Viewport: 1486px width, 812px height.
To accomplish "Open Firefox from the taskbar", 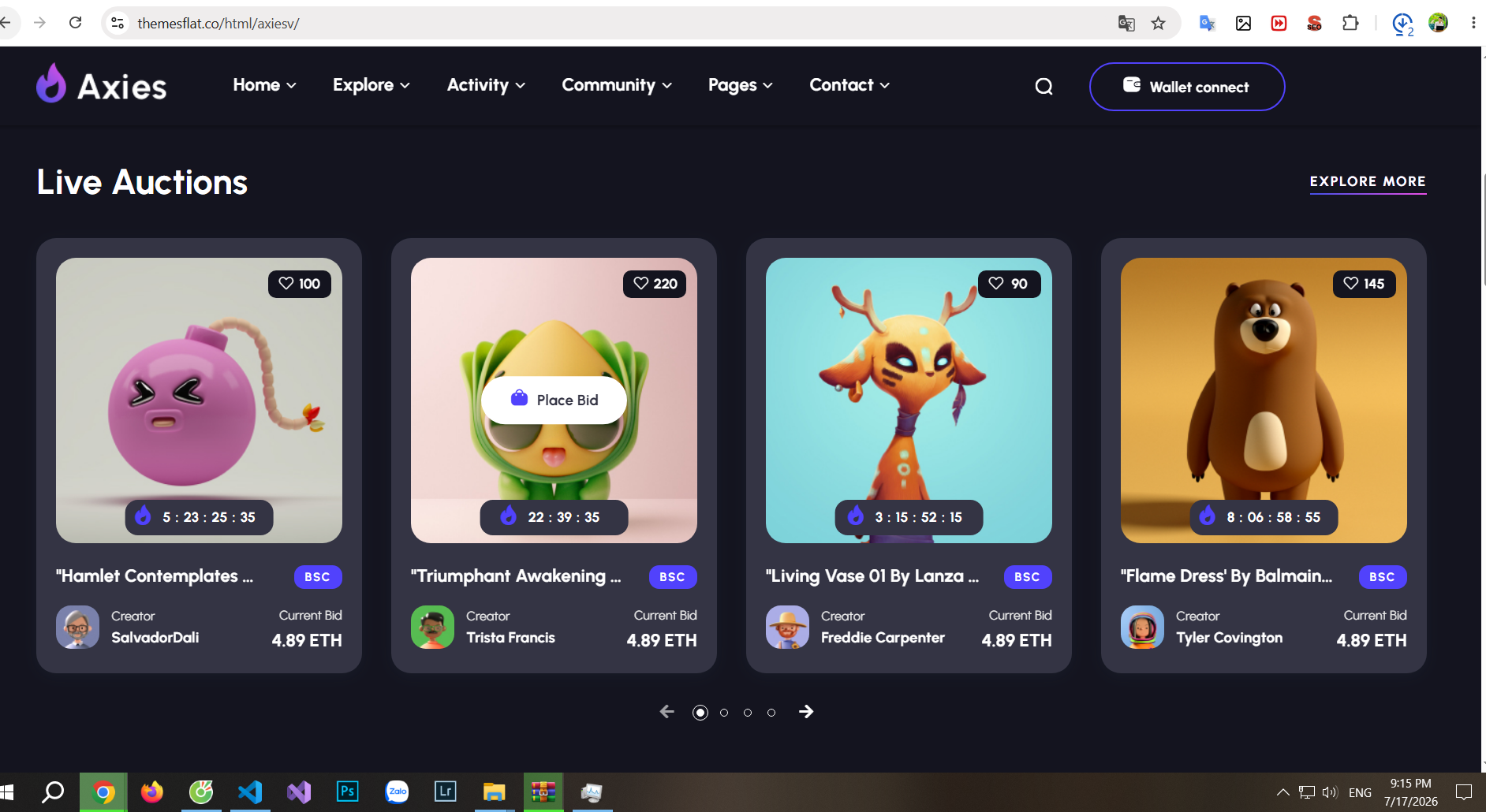I will tap(152, 792).
